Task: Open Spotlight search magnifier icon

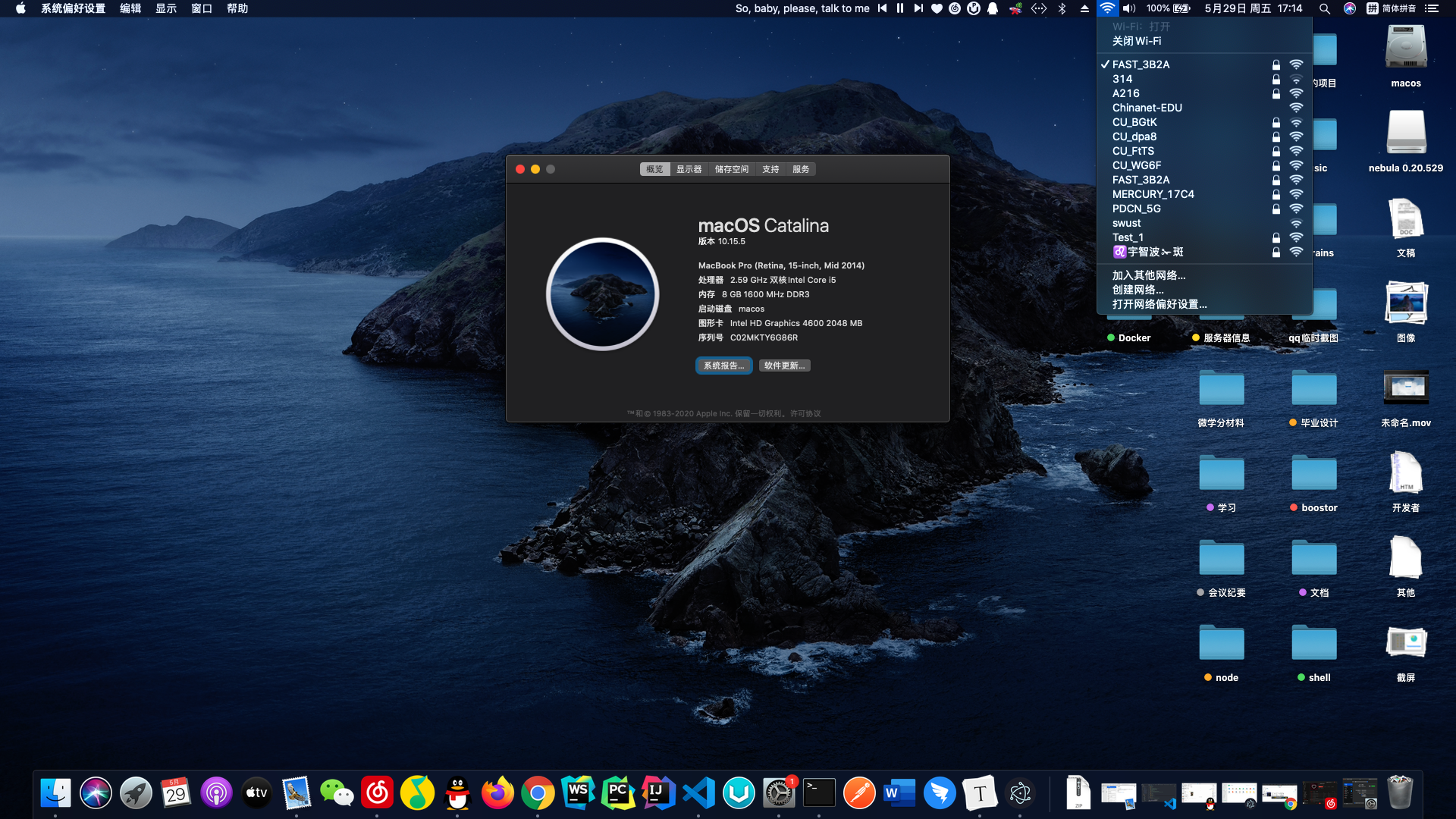Action: click(x=1324, y=8)
